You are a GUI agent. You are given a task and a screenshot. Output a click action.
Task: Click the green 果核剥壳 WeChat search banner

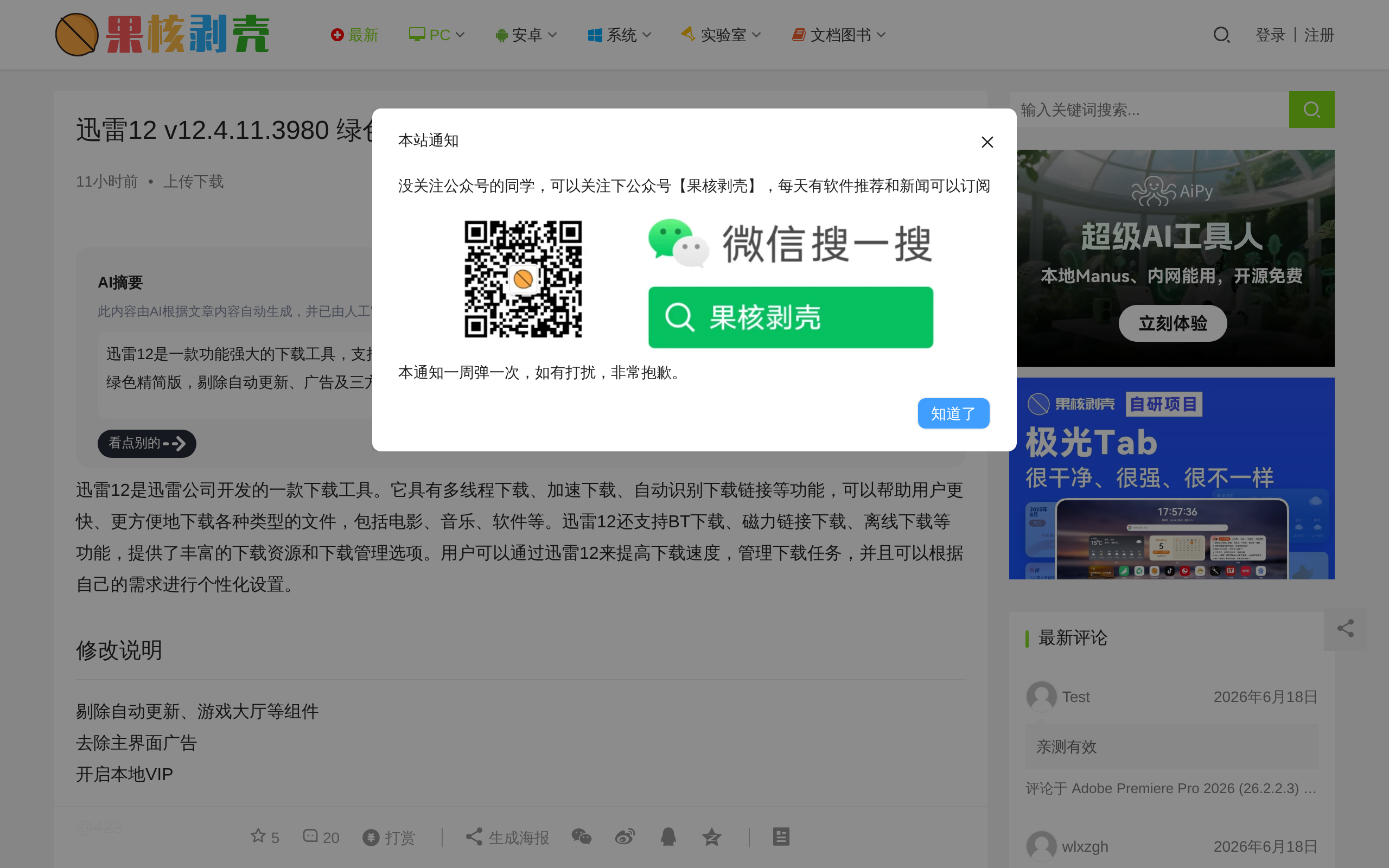click(791, 317)
